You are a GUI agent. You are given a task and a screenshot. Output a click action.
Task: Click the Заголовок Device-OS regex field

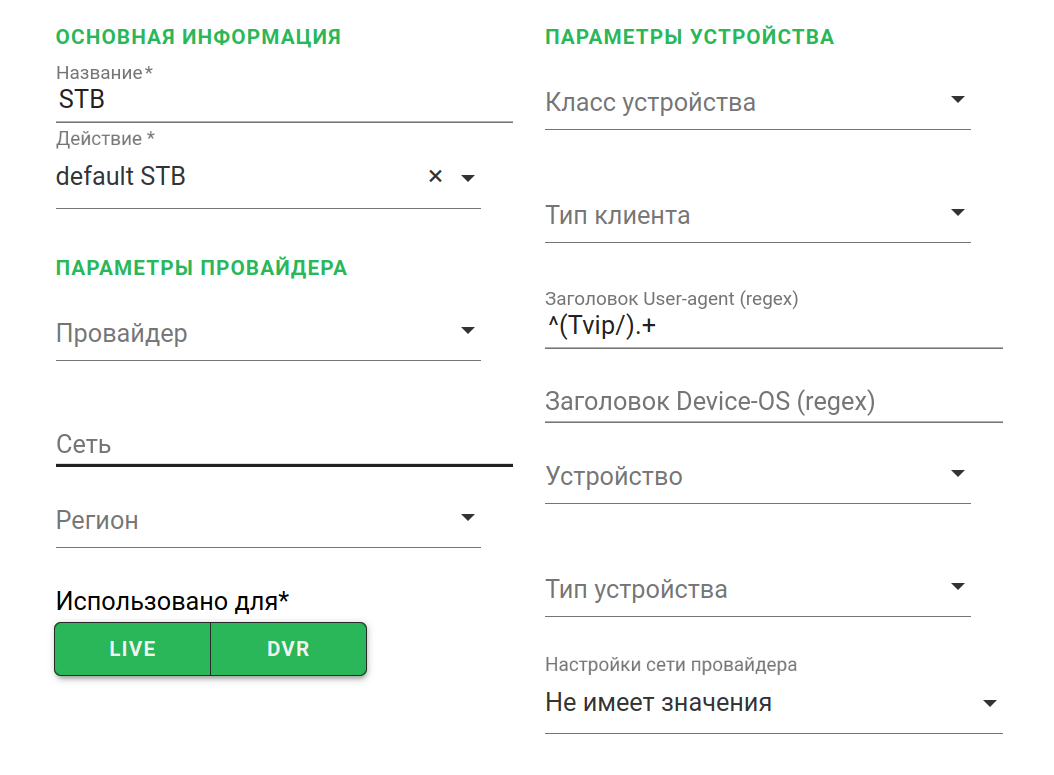point(773,402)
